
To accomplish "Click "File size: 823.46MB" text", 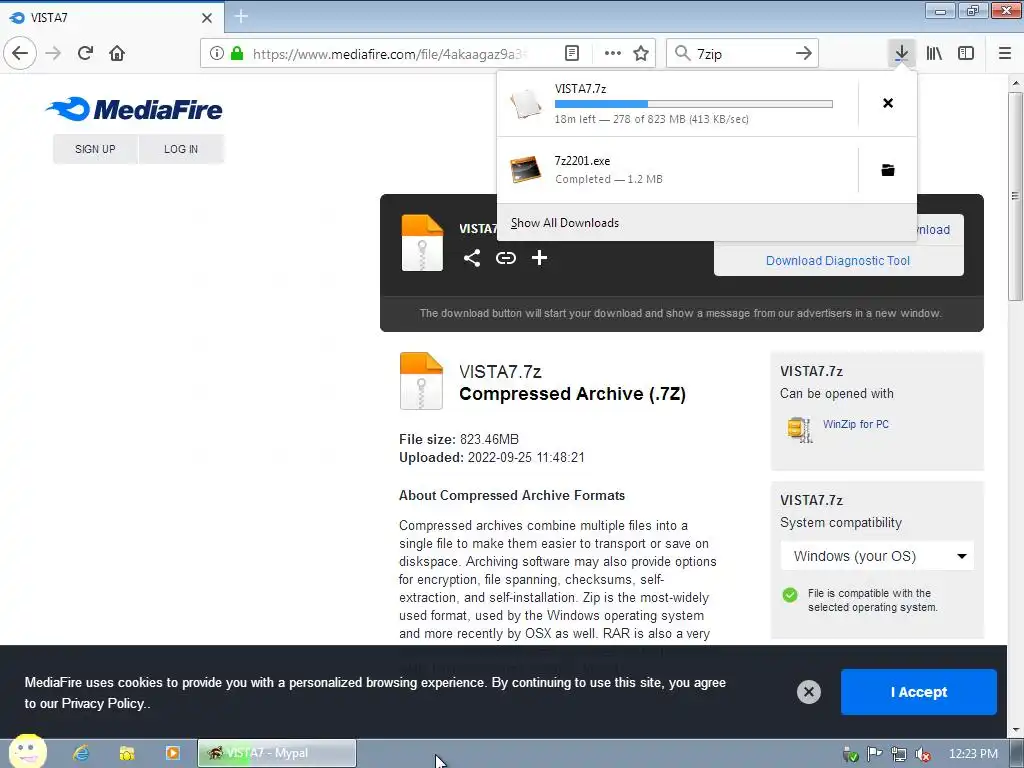I will point(458,439).
